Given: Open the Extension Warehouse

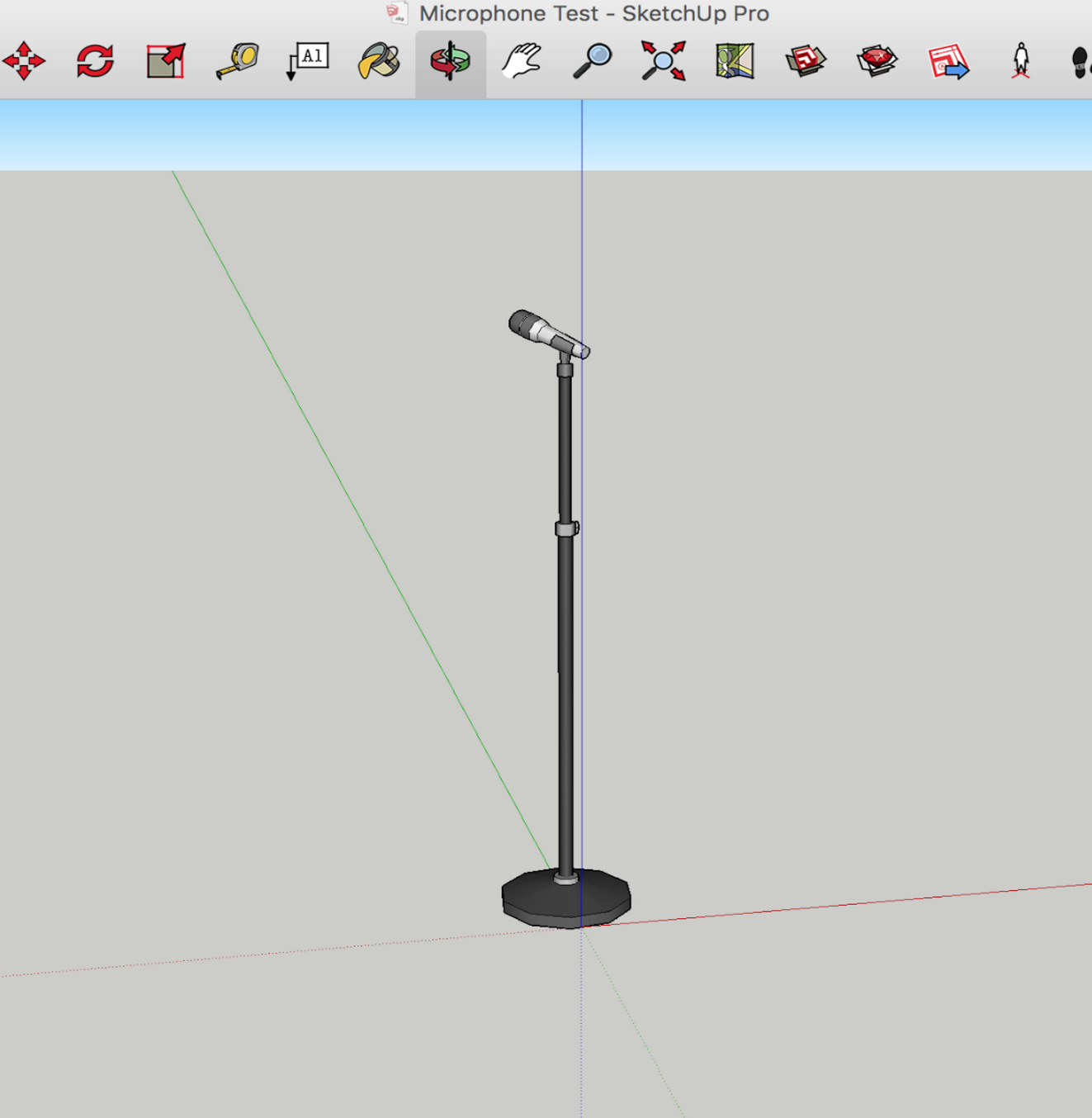Looking at the screenshot, I should 877,61.
